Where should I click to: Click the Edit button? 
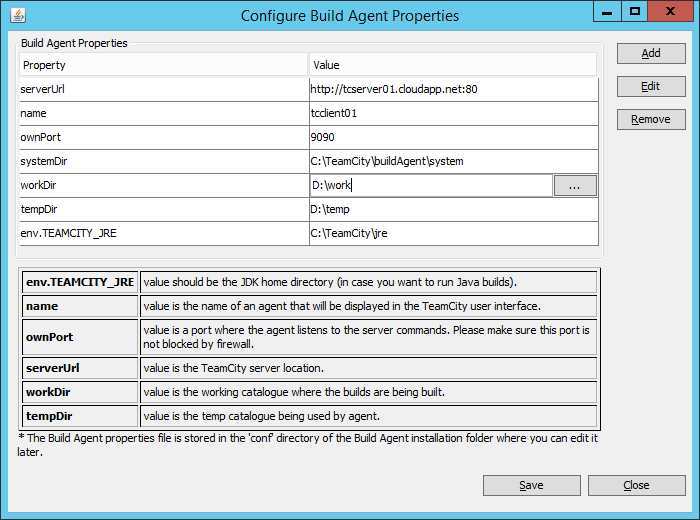point(651,86)
